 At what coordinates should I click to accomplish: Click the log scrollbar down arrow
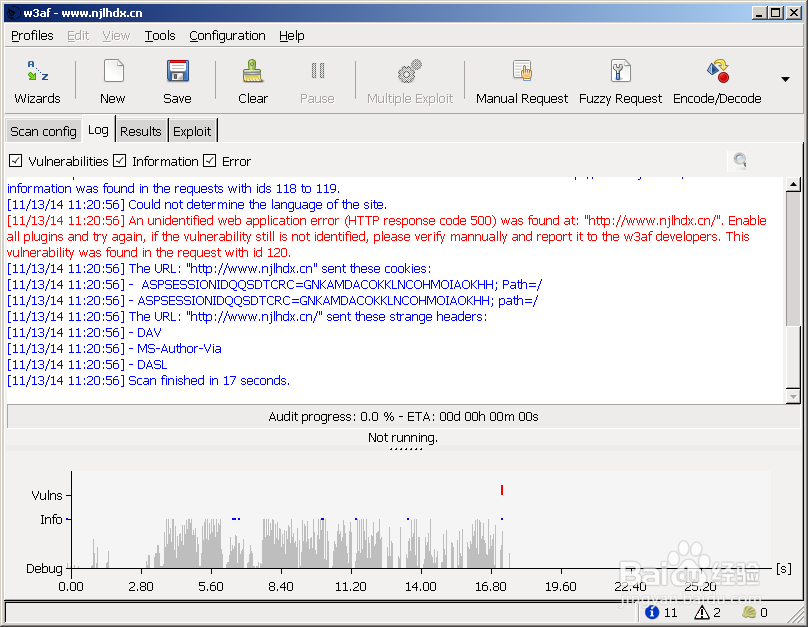pyautogui.click(x=793, y=396)
